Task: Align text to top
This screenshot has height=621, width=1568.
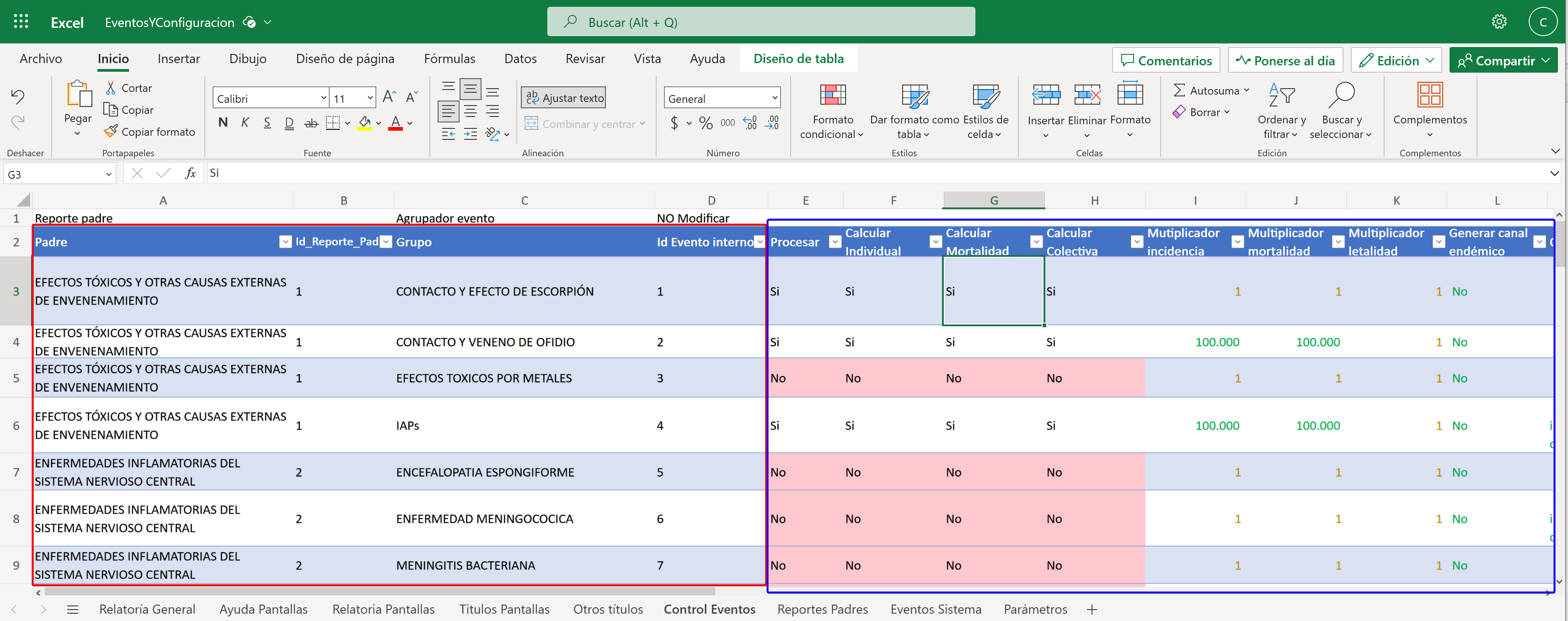Action: click(449, 89)
